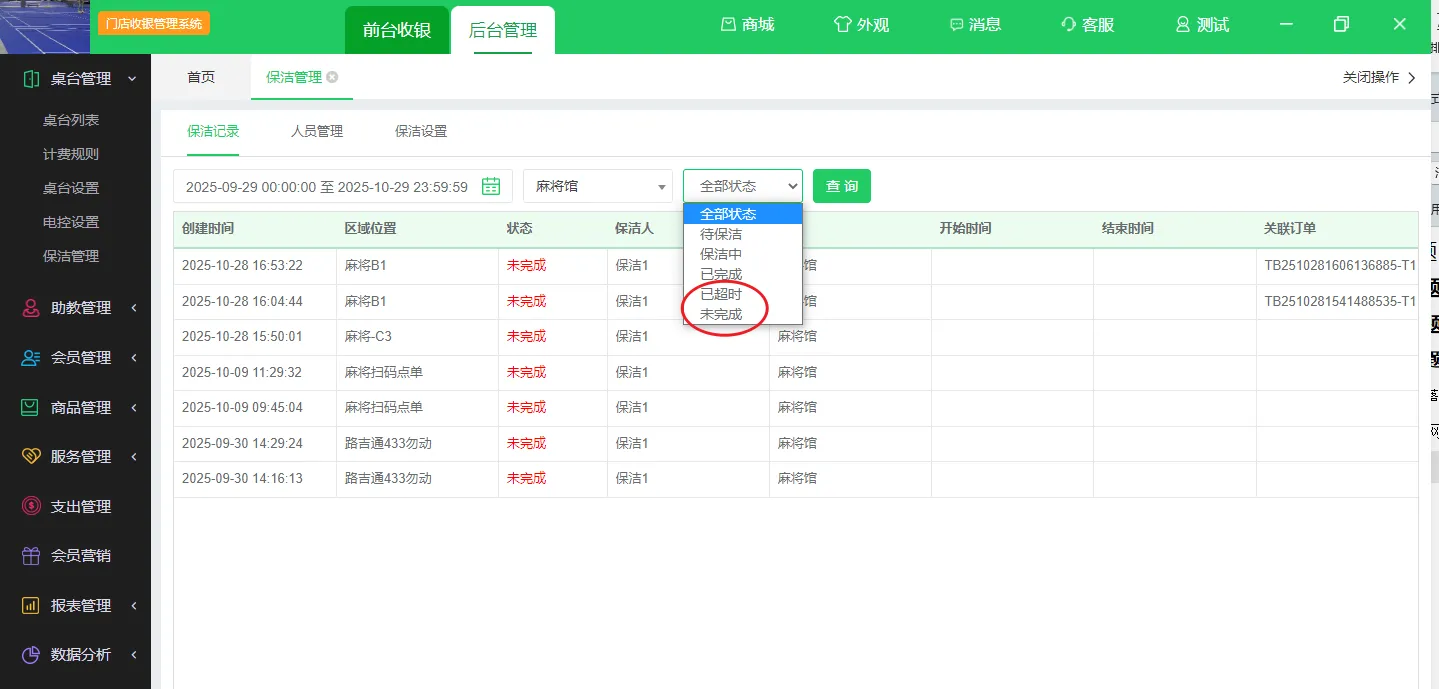1439x689 pixels.
Task: Expand the 助教管理 sidebar menu
Action: 80,308
